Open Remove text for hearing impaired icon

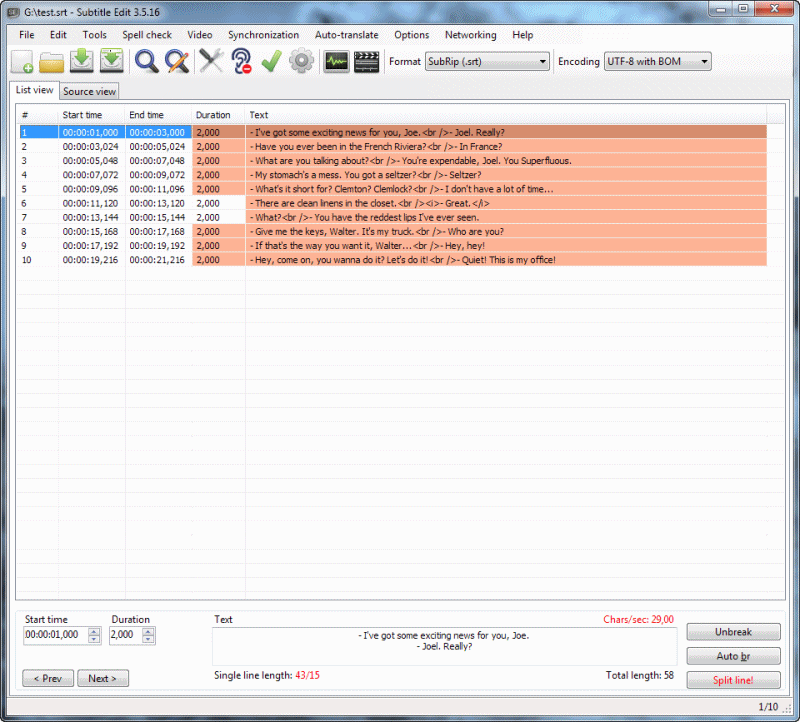point(241,61)
